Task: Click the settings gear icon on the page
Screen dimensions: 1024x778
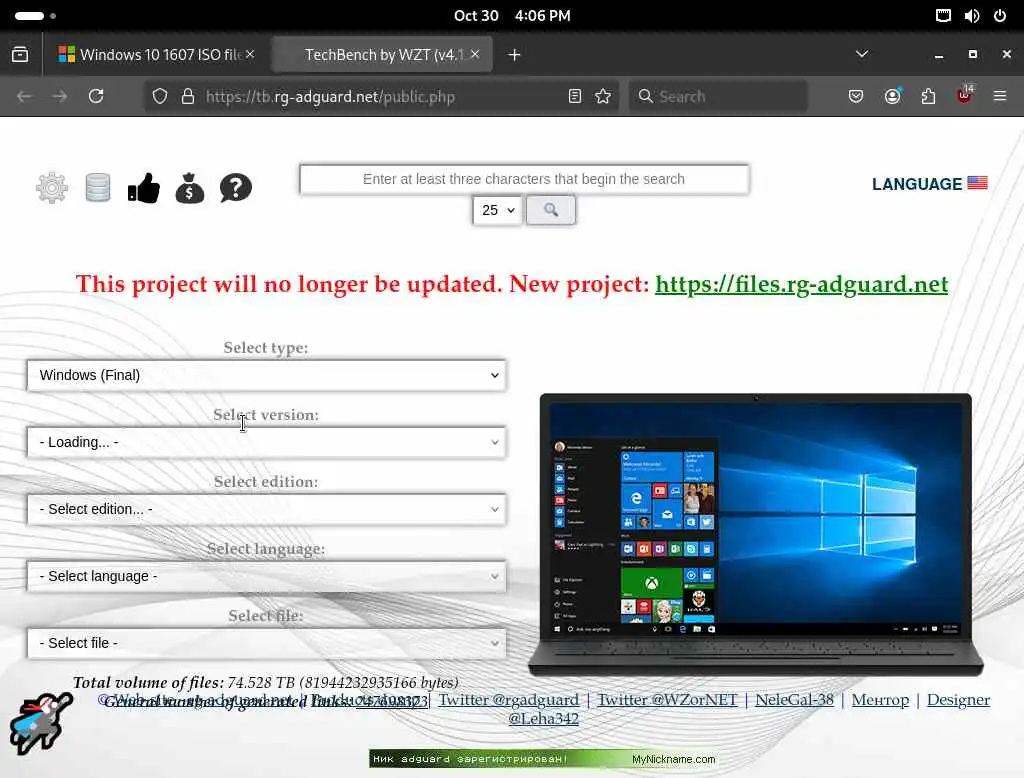Action: (52, 188)
